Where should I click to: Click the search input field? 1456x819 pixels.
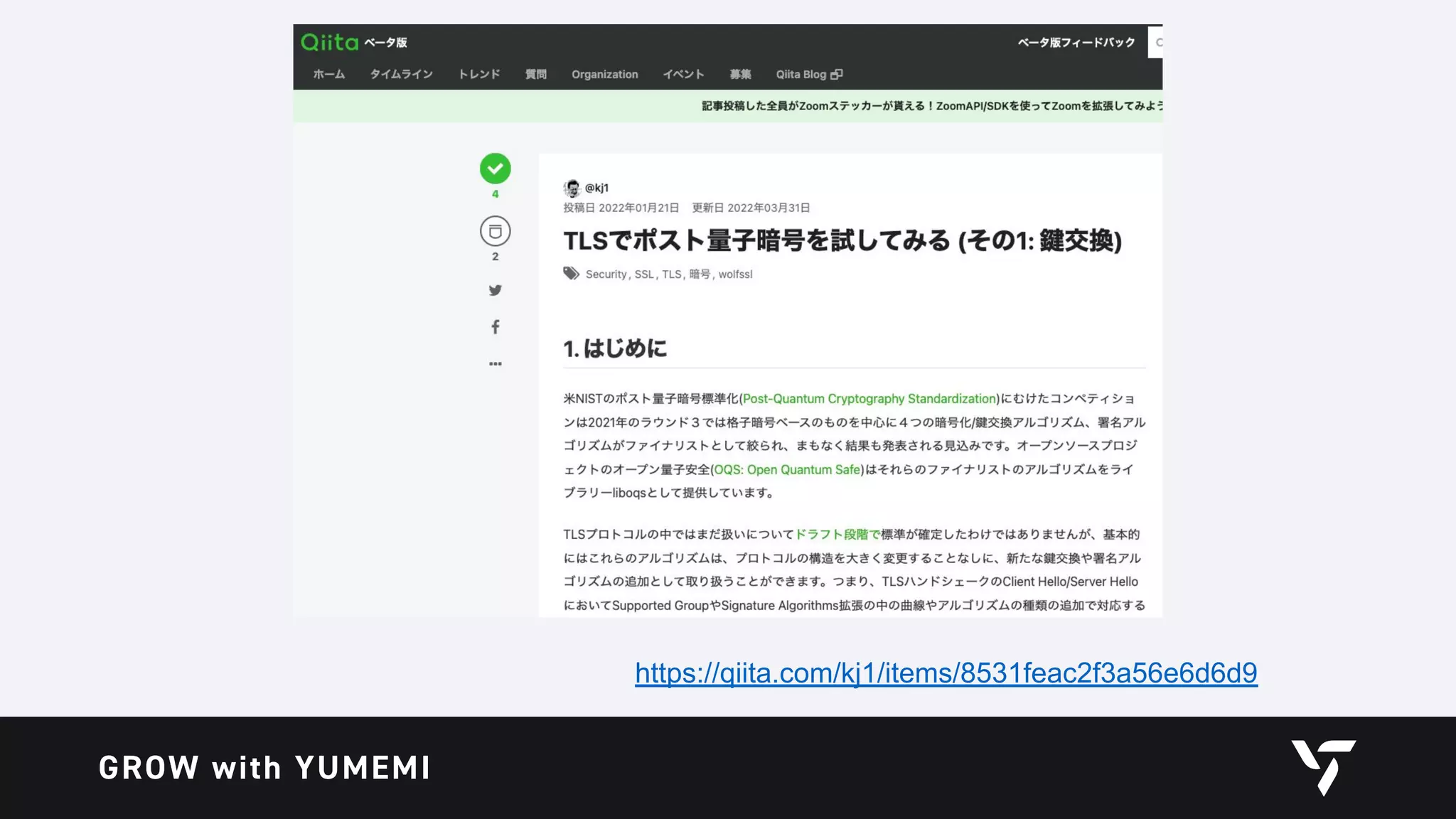coord(1156,43)
